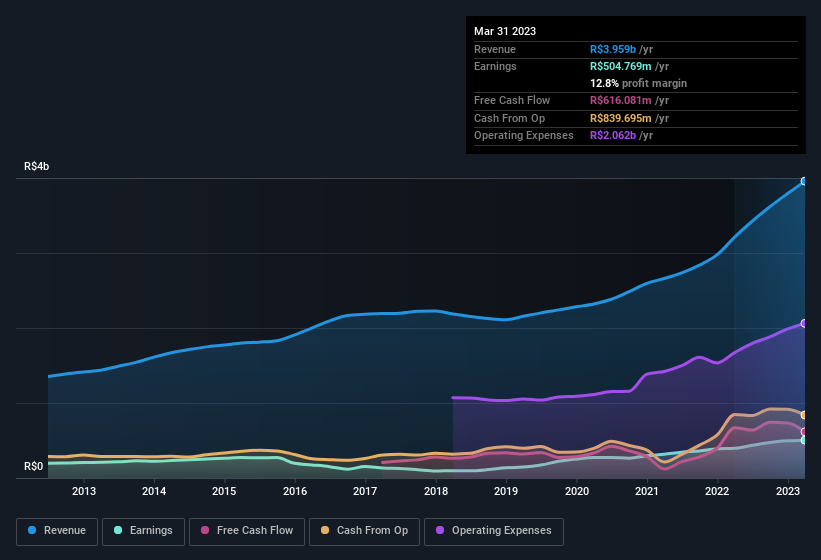Screen dimensions: 821x560
Task: Select the 2016 x-axis label
Action: click(295, 491)
